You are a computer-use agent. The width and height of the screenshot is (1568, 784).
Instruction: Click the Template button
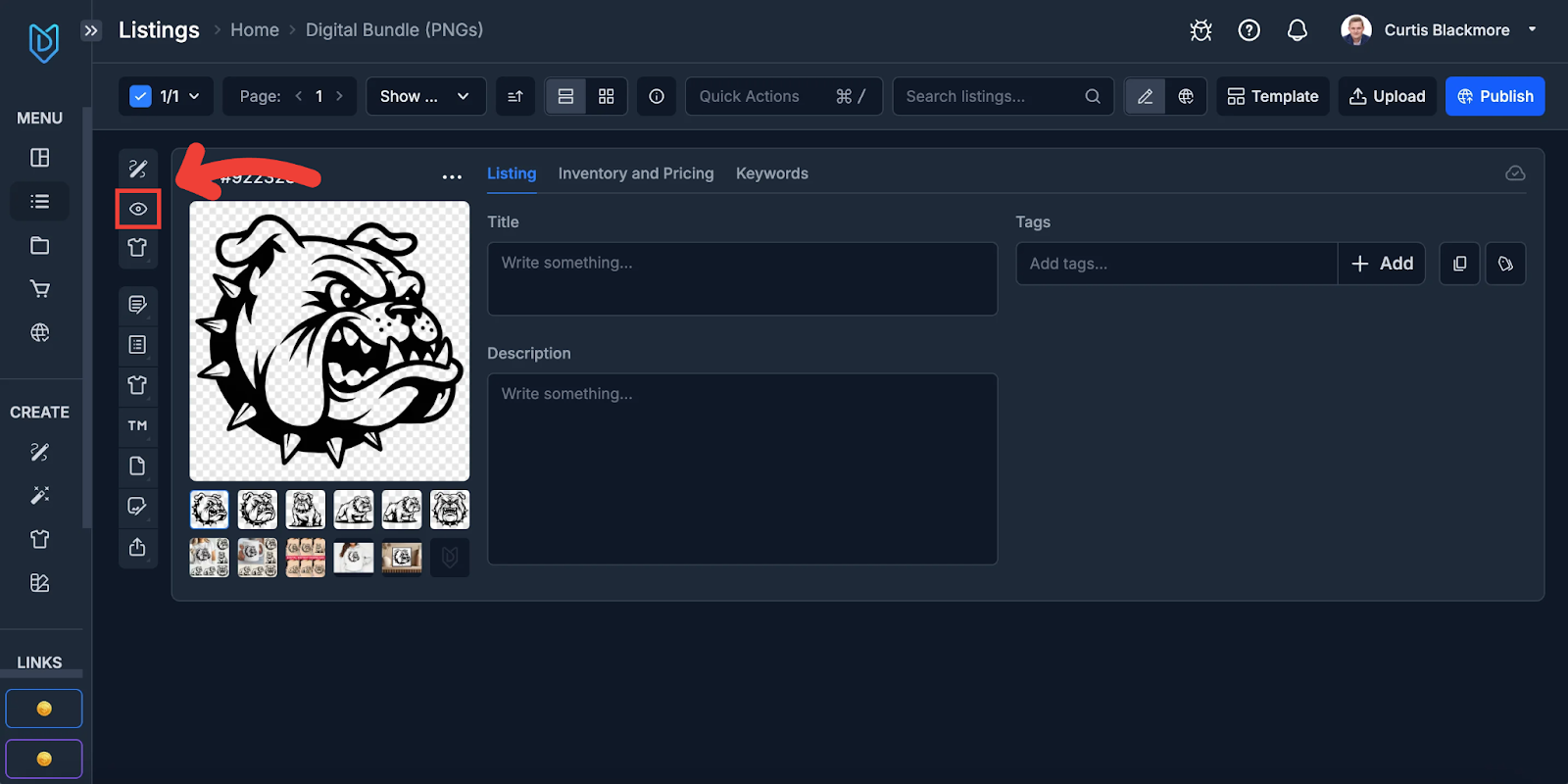coord(1273,96)
